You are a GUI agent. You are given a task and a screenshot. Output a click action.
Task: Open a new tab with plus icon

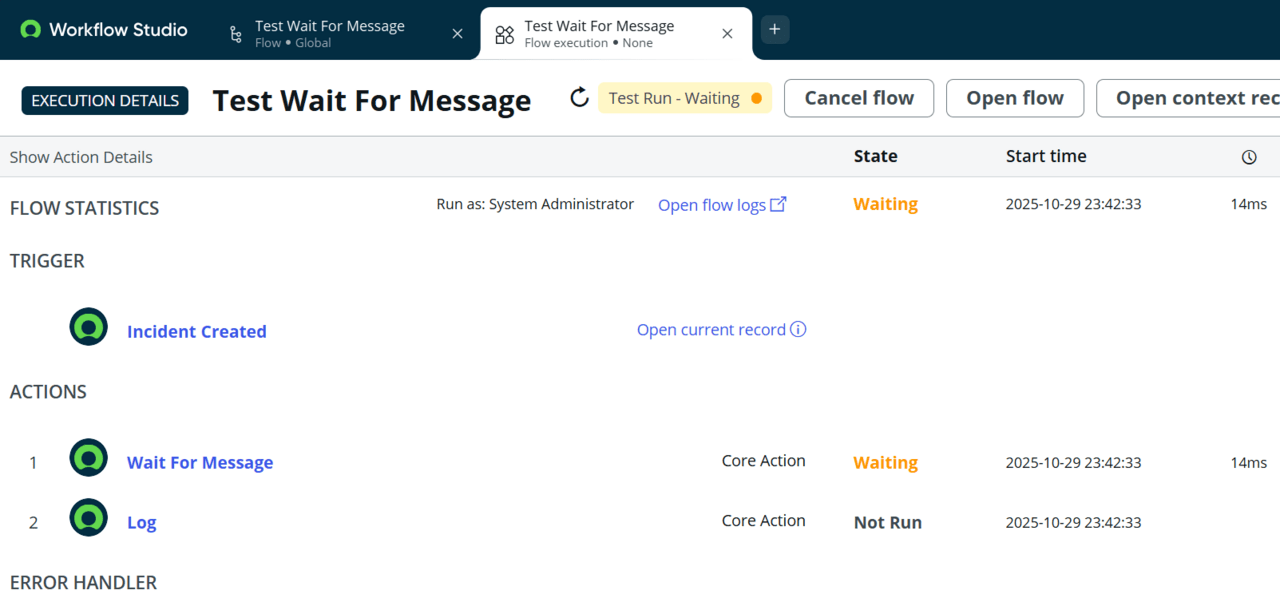coord(775,30)
